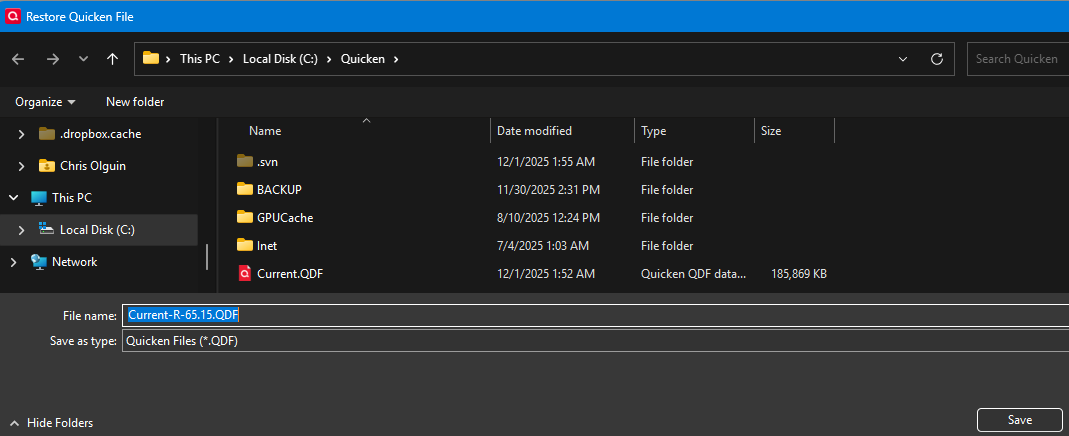Click the Search Quicken box
The width and height of the screenshot is (1069, 436).
(1017, 59)
